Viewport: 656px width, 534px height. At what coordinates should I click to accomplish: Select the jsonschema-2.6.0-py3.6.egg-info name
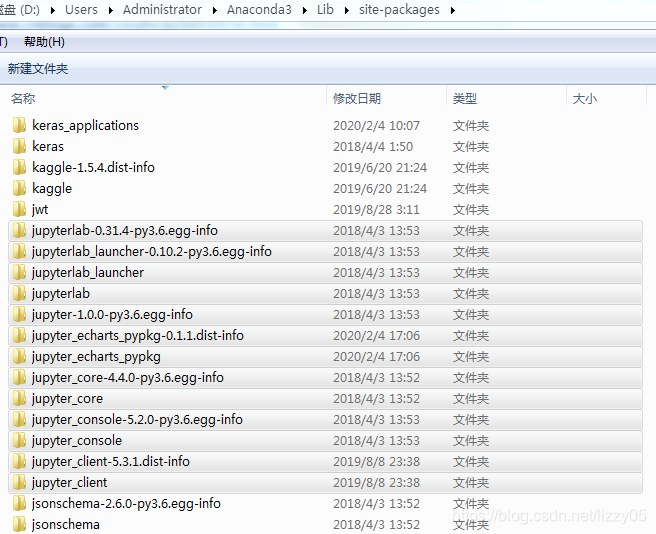click(126, 503)
